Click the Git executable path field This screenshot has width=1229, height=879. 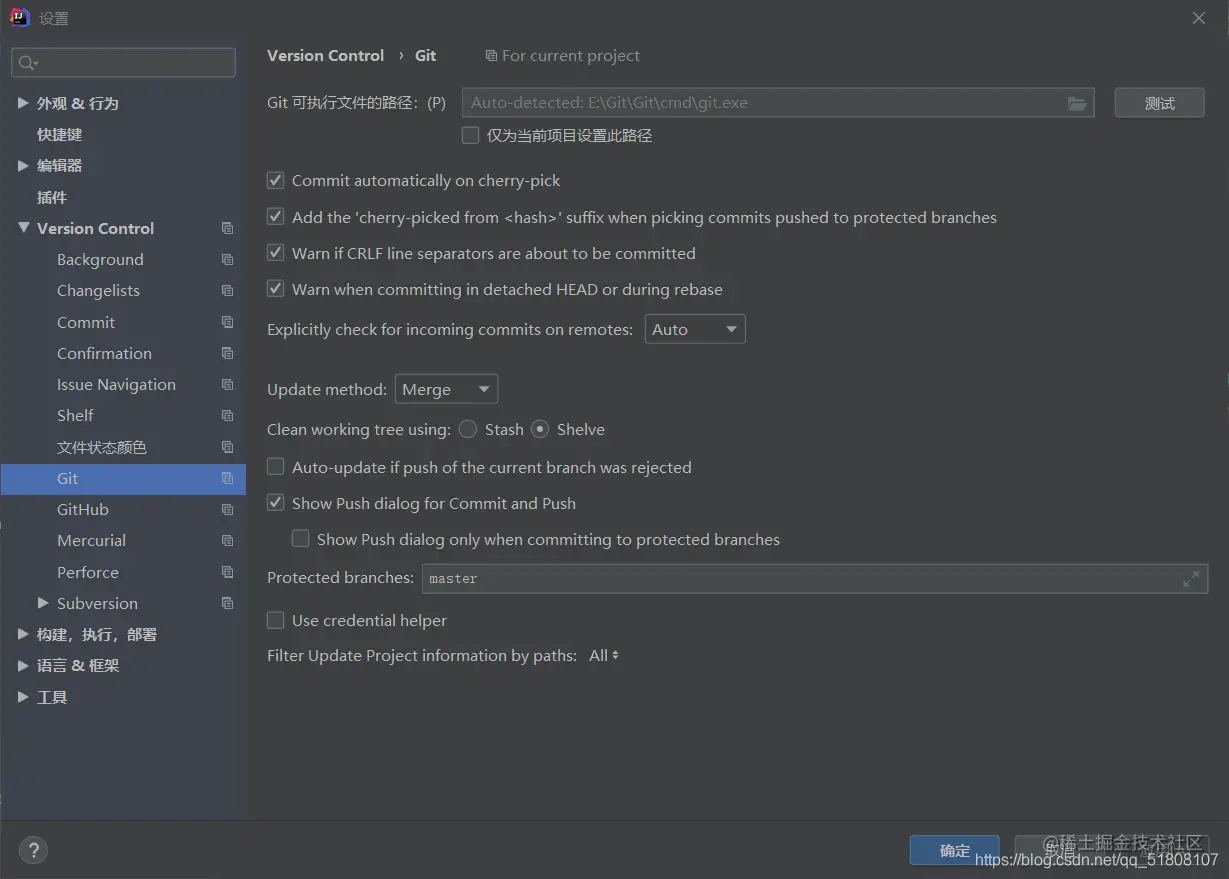(778, 103)
